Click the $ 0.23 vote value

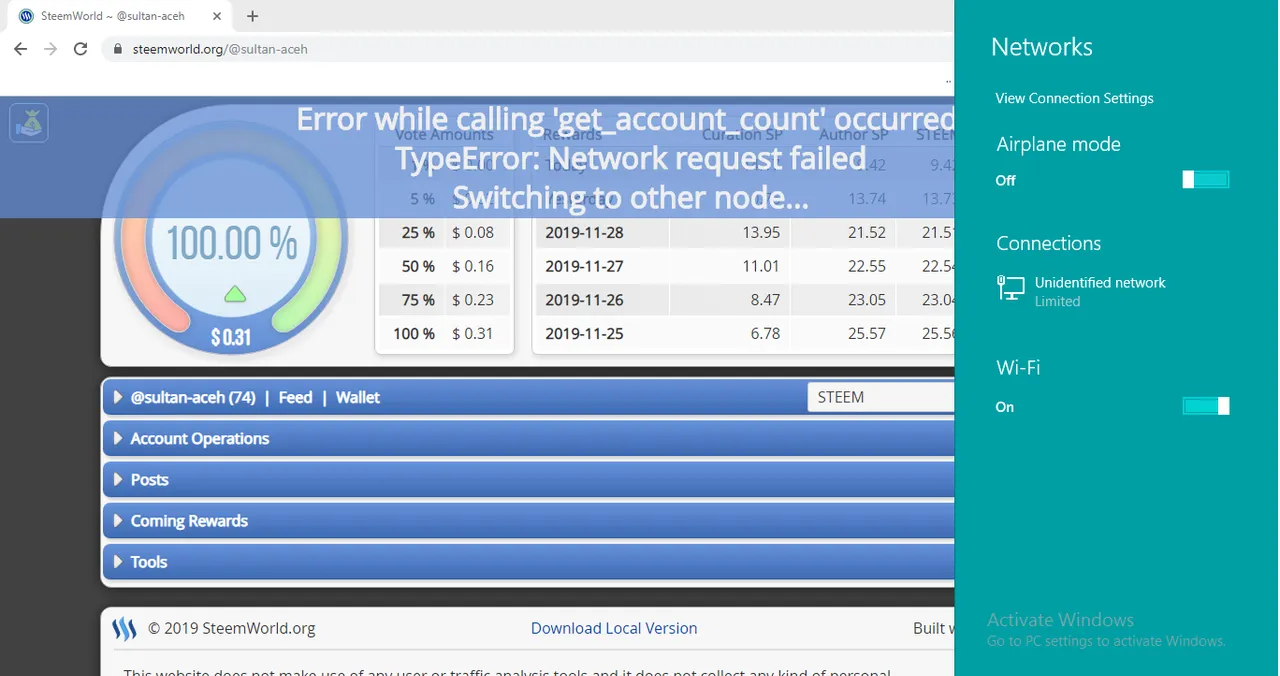pos(473,300)
